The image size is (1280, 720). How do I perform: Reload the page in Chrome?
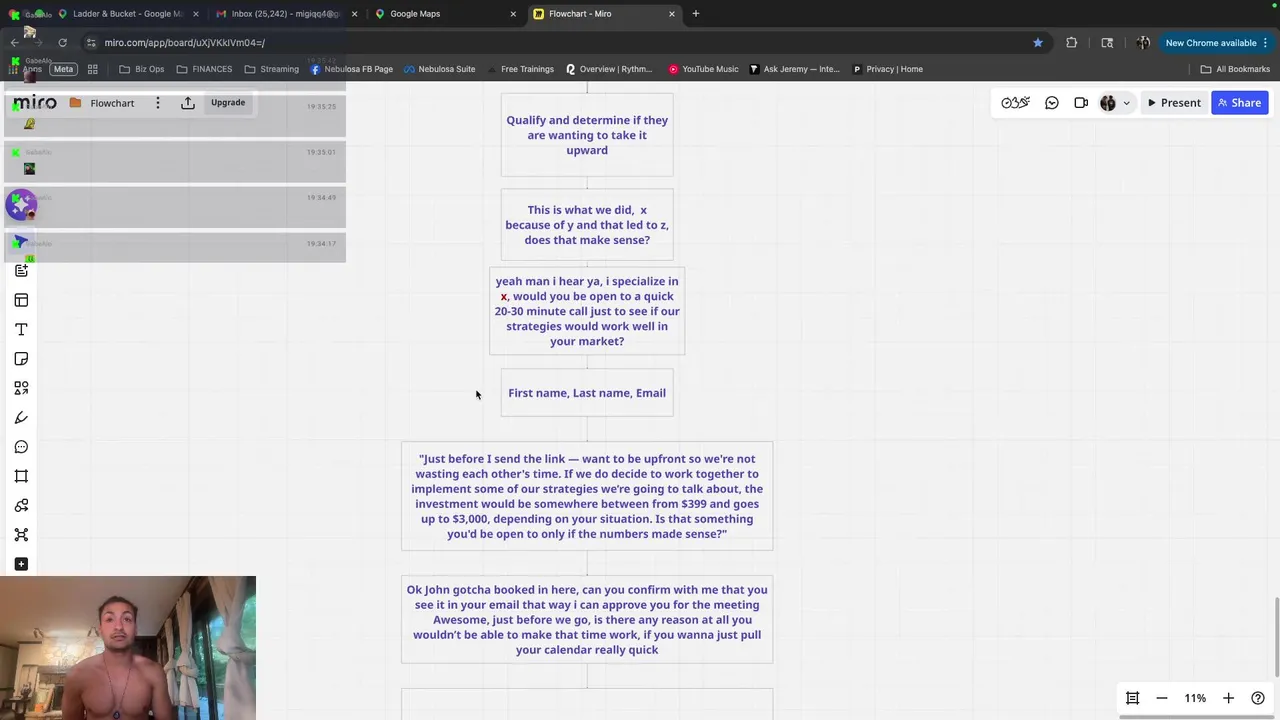point(62,43)
